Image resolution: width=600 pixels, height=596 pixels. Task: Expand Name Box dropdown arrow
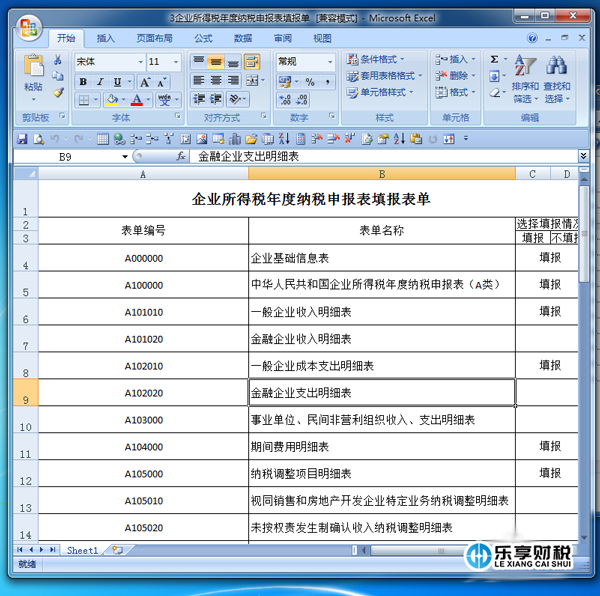point(125,156)
